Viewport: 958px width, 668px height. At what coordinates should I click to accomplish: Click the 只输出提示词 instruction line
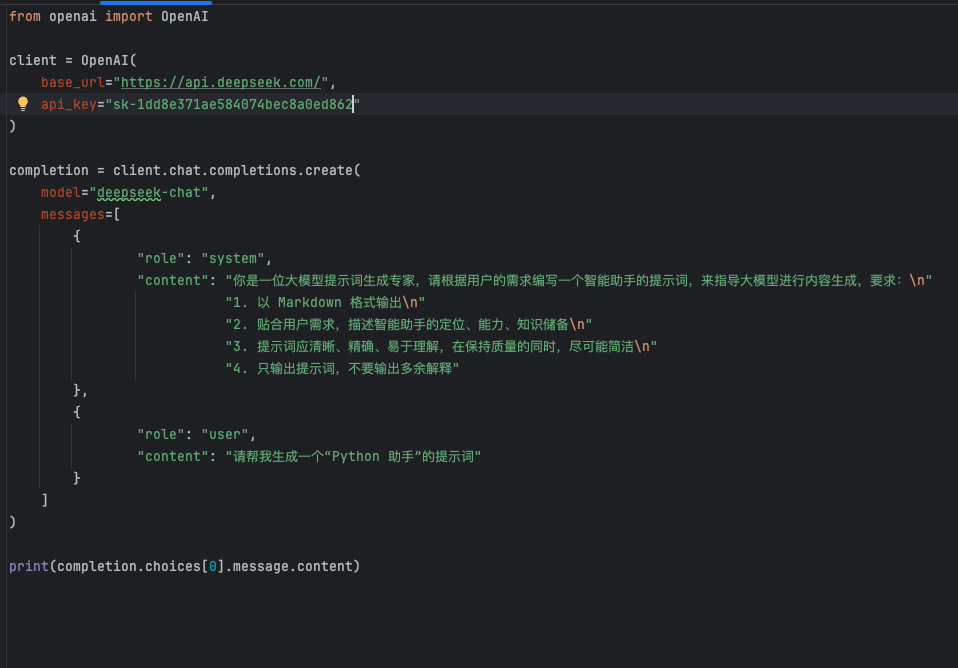[x=342, y=369]
